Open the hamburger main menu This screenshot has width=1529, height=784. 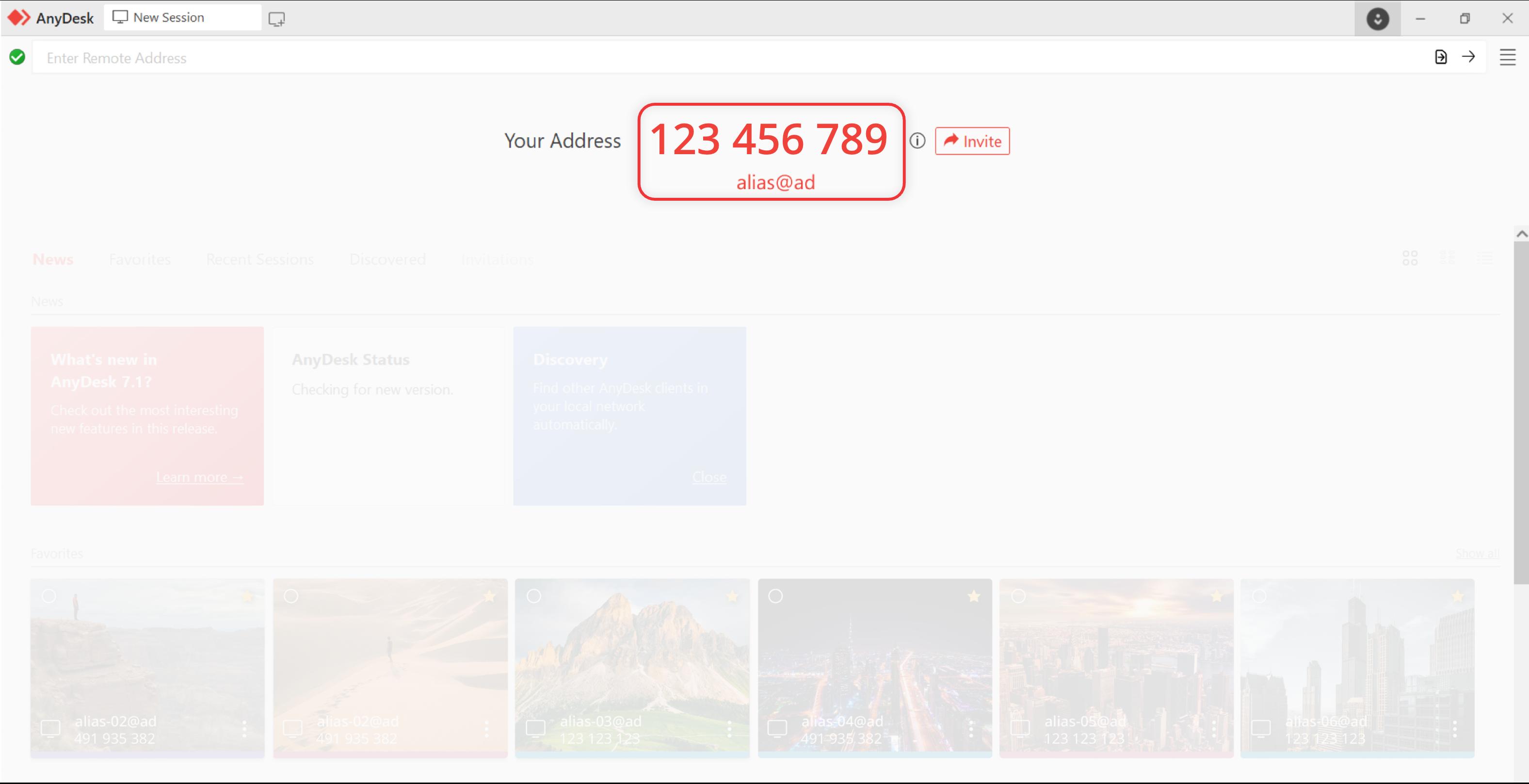1508,58
